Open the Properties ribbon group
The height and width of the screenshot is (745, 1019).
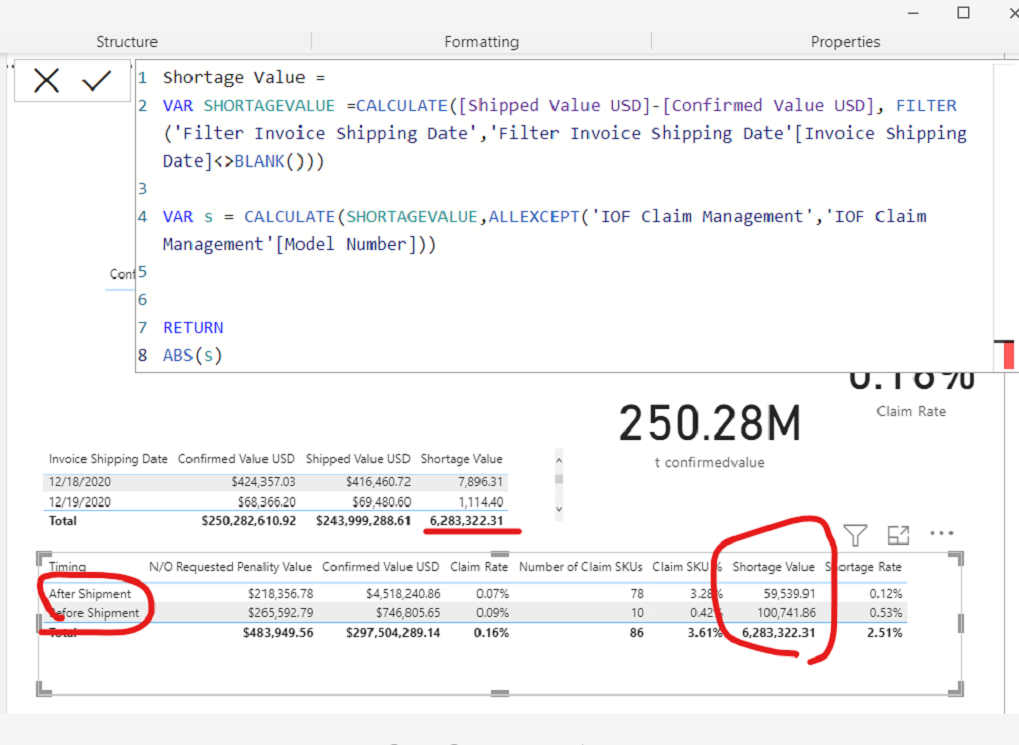(845, 42)
